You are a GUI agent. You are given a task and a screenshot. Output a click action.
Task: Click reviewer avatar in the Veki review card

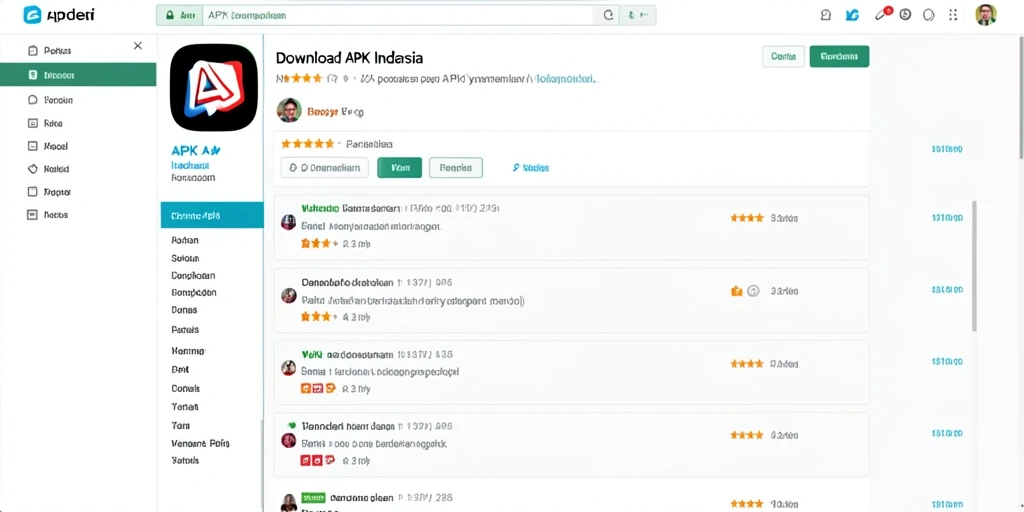point(288,368)
